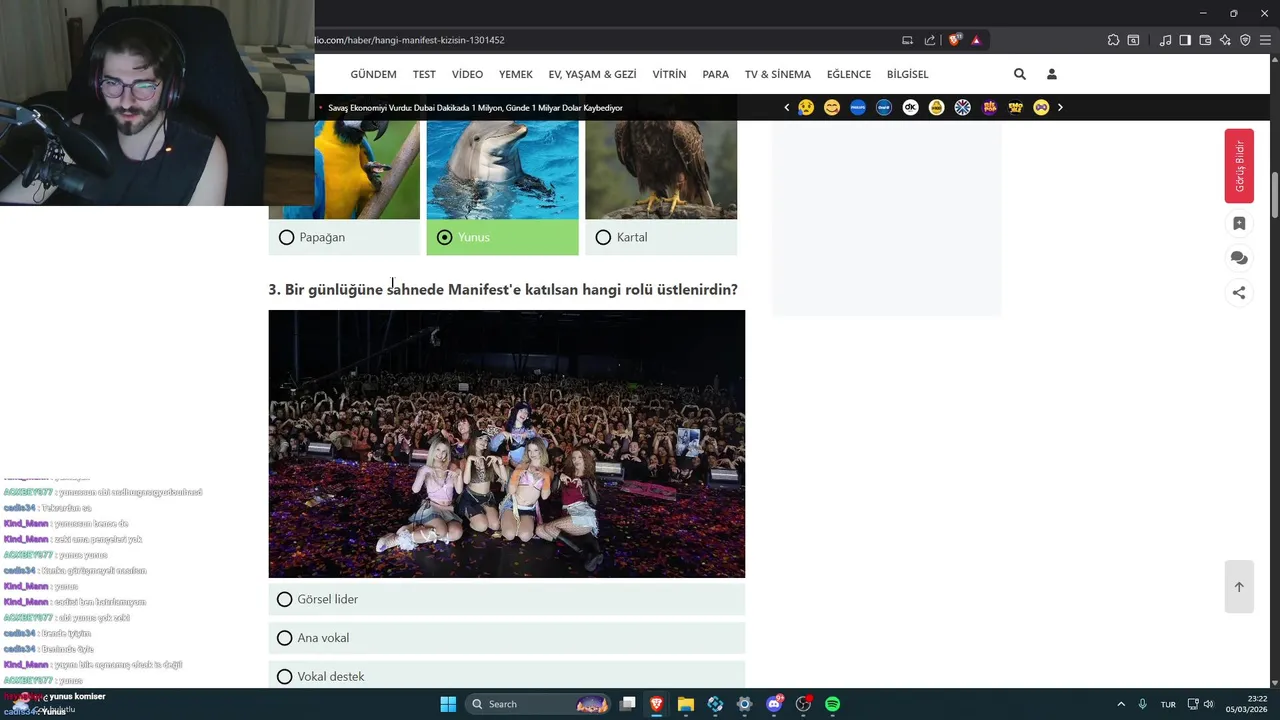Open the GÜNDEM menu item
Image resolution: width=1280 pixels, height=720 pixels.
point(373,74)
